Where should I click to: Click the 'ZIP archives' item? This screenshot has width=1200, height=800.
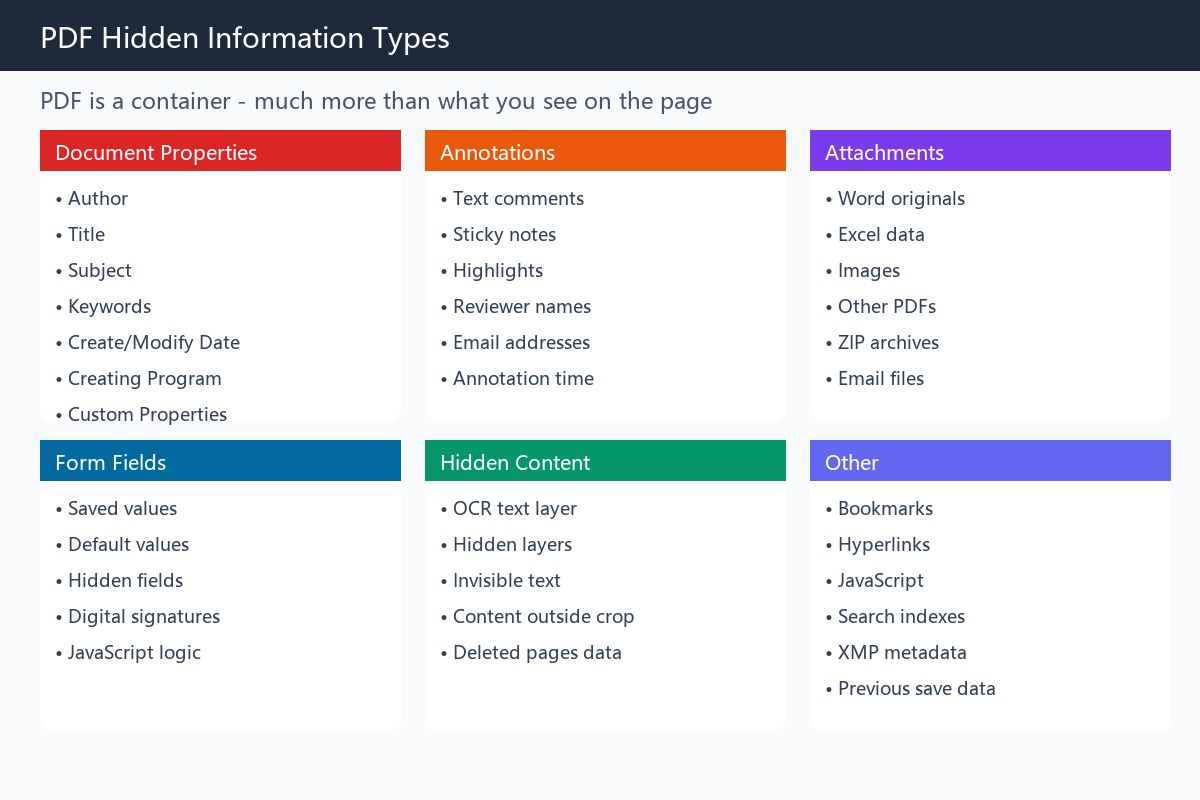click(x=882, y=342)
